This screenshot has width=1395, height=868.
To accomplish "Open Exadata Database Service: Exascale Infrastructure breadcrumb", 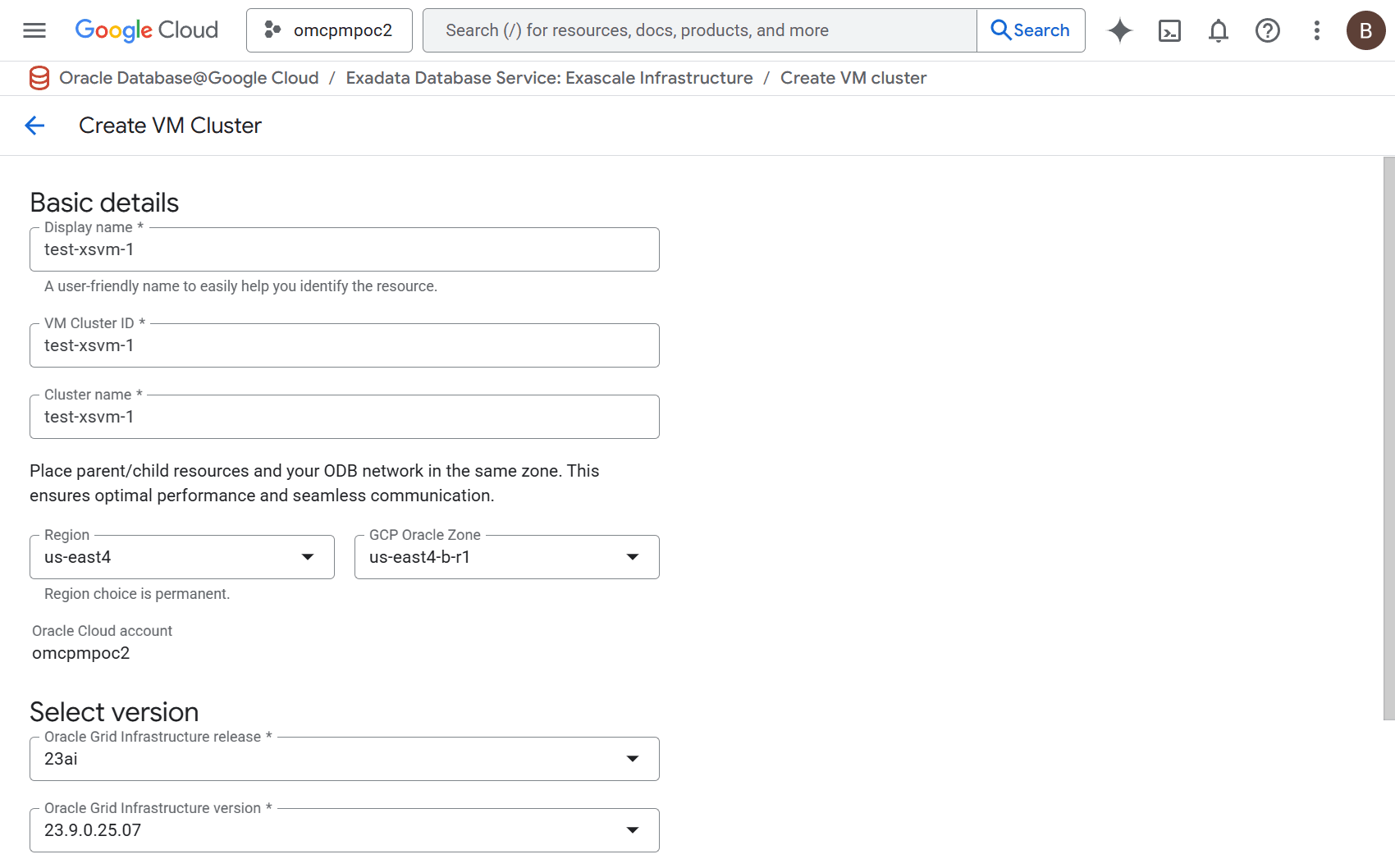I will pyautogui.click(x=549, y=78).
